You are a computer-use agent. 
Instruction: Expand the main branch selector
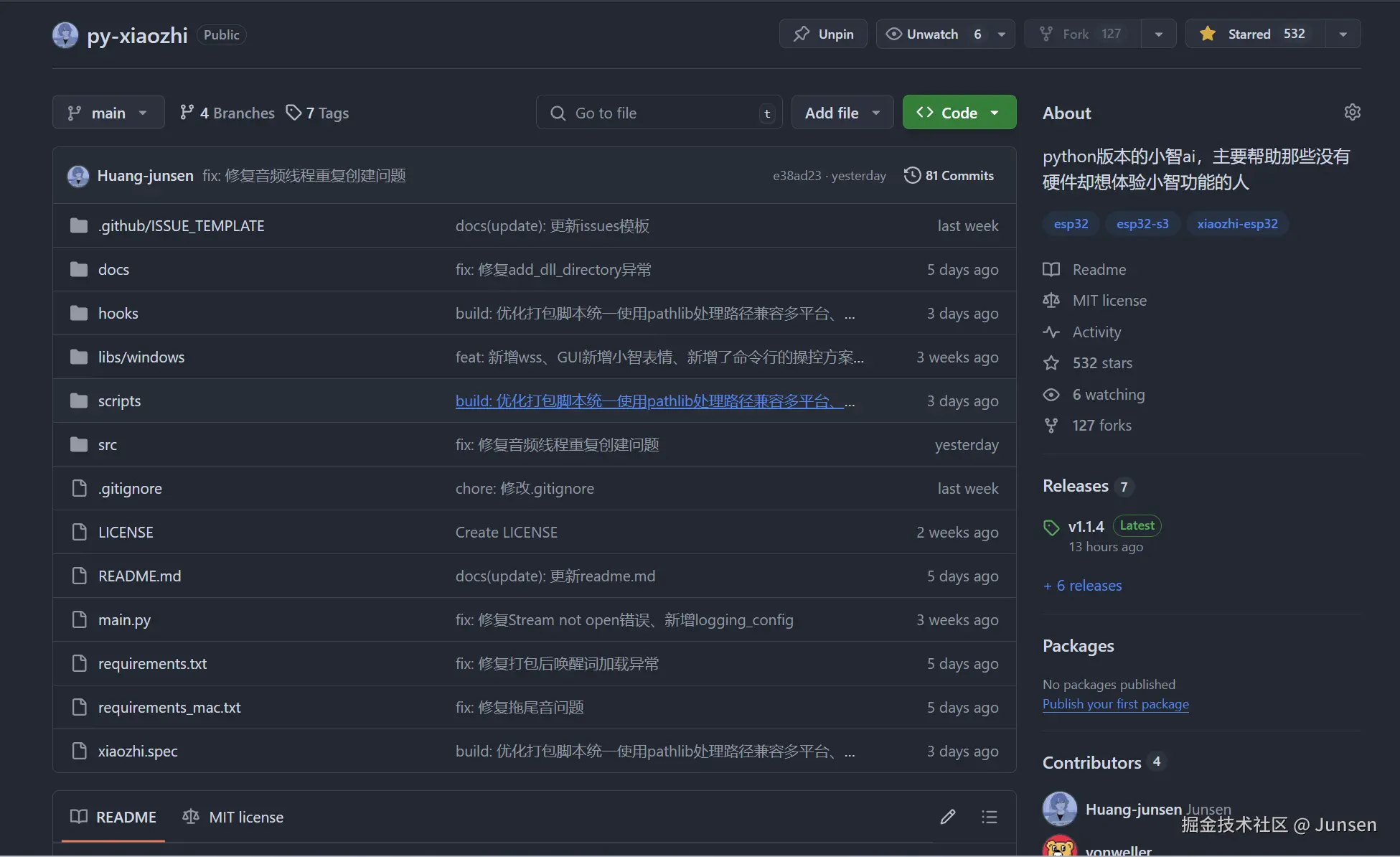tap(108, 112)
